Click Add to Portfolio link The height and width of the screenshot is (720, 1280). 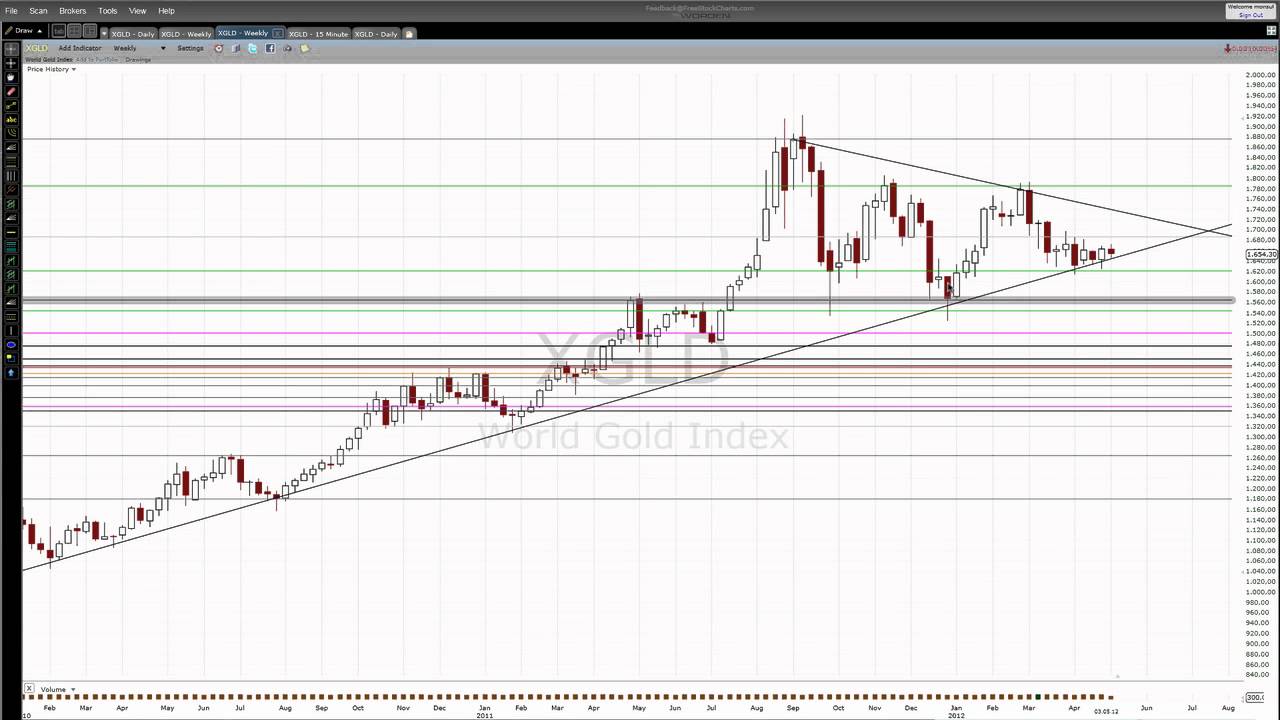(x=97, y=60)
